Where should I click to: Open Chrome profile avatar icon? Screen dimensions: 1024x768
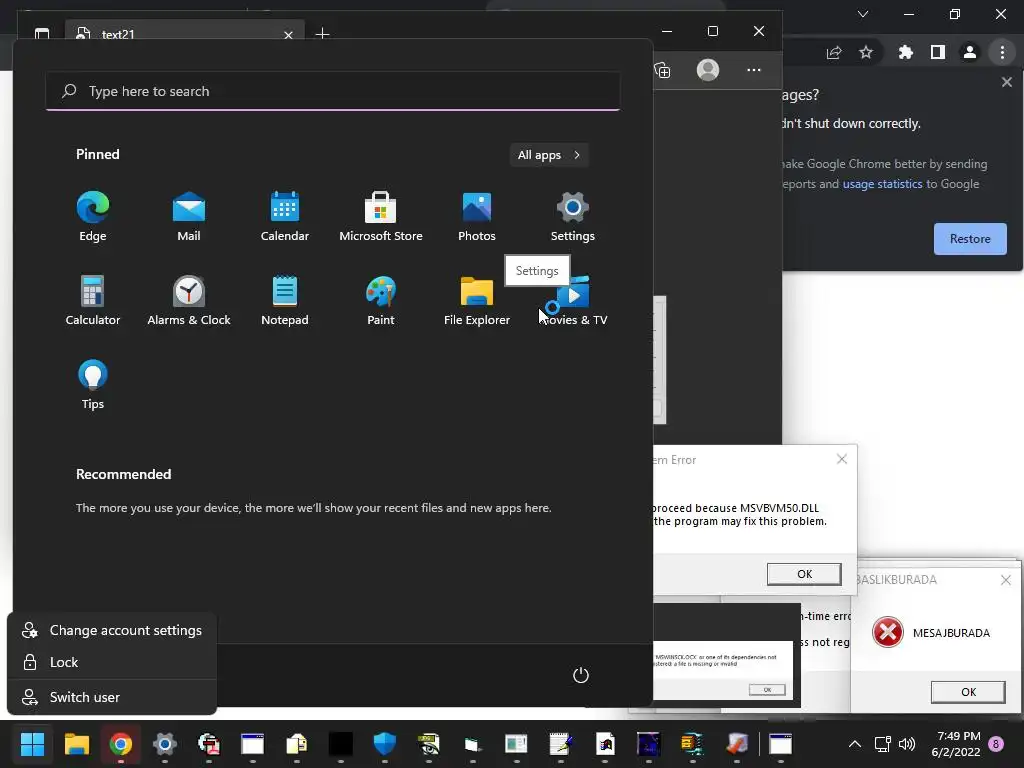[x=970, y=52]
